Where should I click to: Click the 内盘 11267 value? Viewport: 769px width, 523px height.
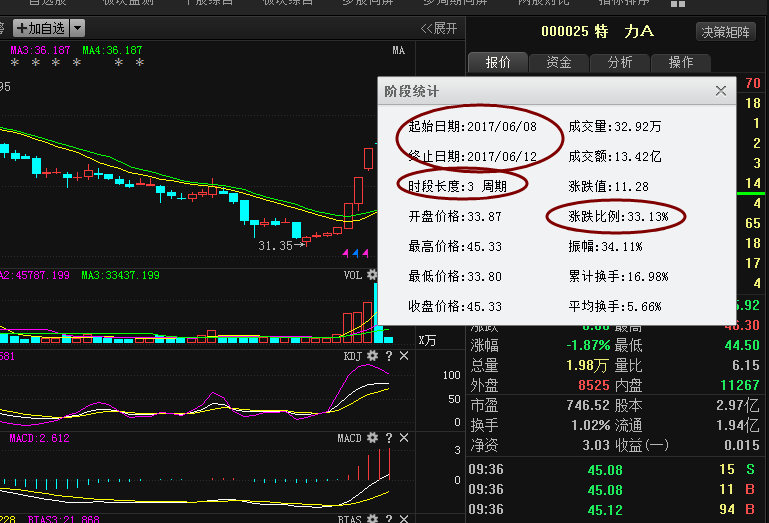(x=740, y=385)
